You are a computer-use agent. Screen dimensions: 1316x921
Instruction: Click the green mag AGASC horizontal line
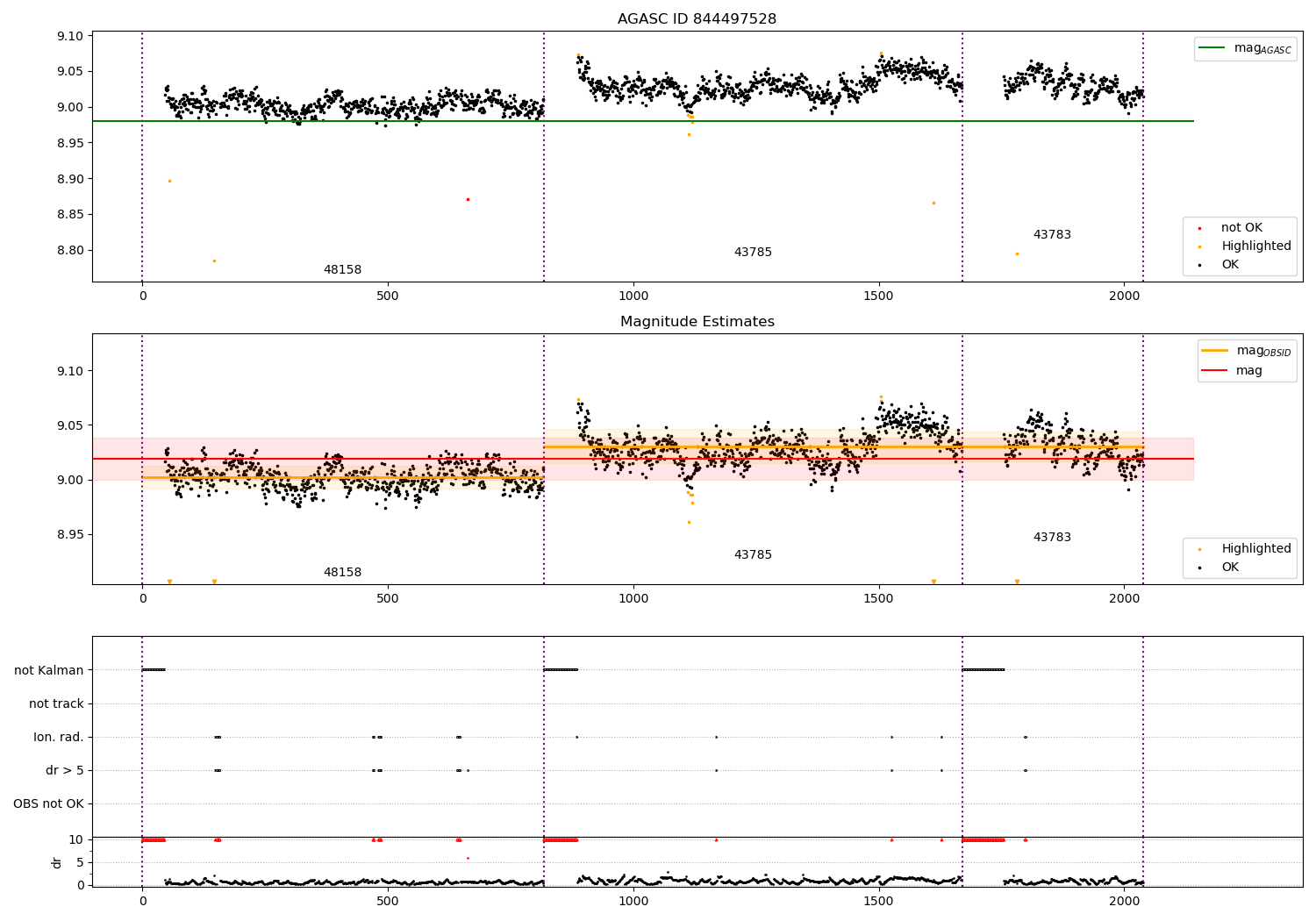click(x=643, y=121)
